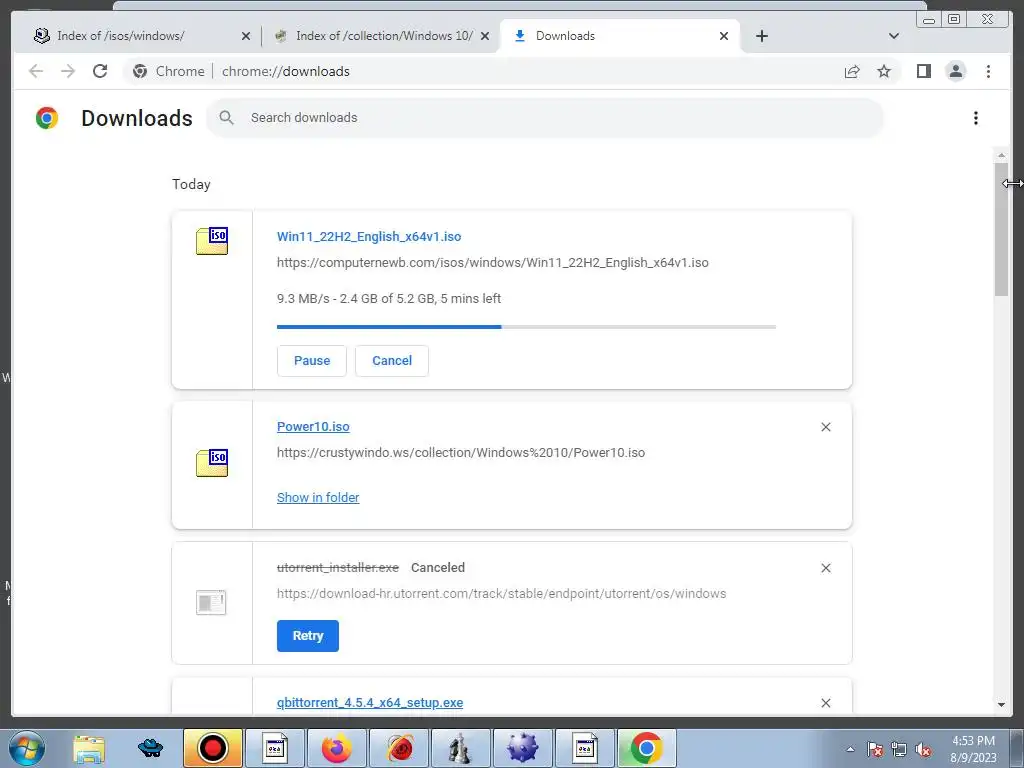Click the taskbar clock 4:53 PM

click(973, 741)
